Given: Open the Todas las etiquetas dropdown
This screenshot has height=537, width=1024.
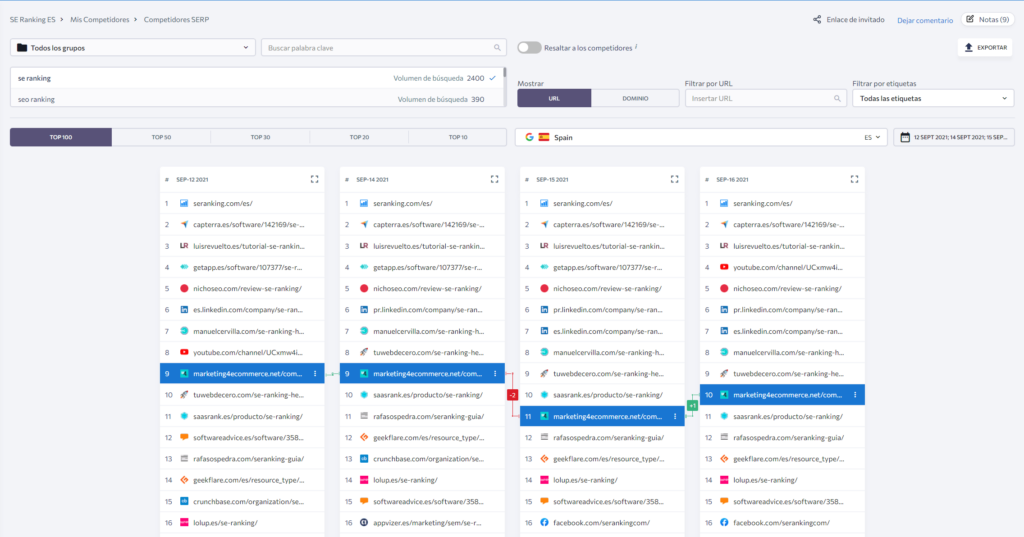Looking at the screenshot, I should tap(933, 98).
